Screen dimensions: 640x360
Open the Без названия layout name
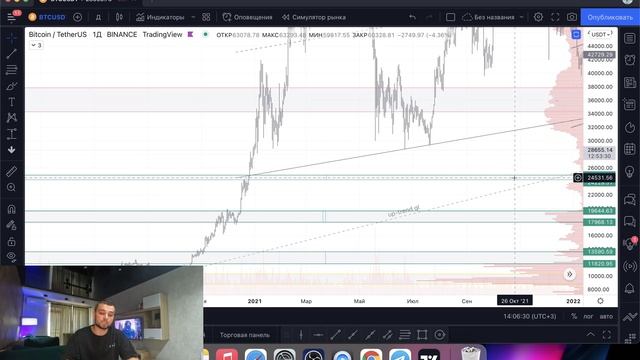tap(488, 17)
